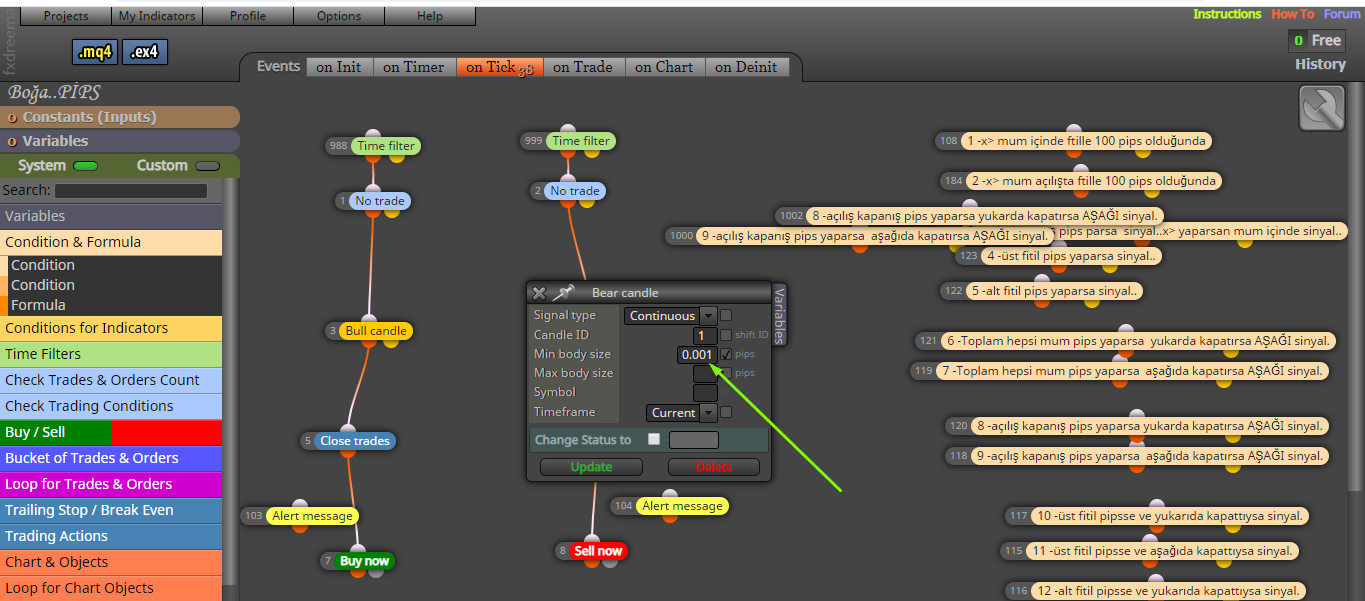Close the Bear candle dialog
Image resolution: width=1365 pixels, height=601 pixels.
539,293
